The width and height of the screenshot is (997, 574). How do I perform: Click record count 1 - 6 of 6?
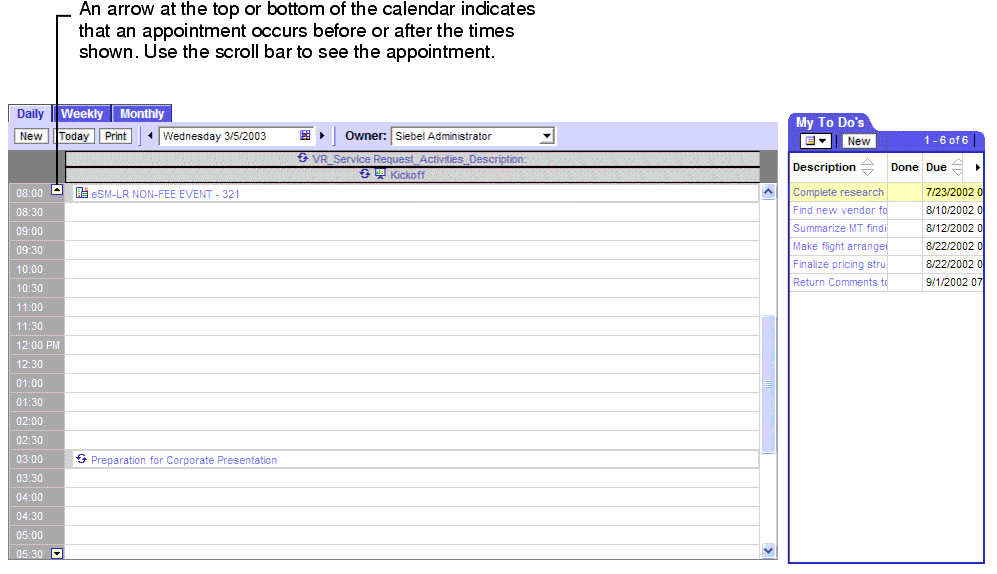[946, 140]
